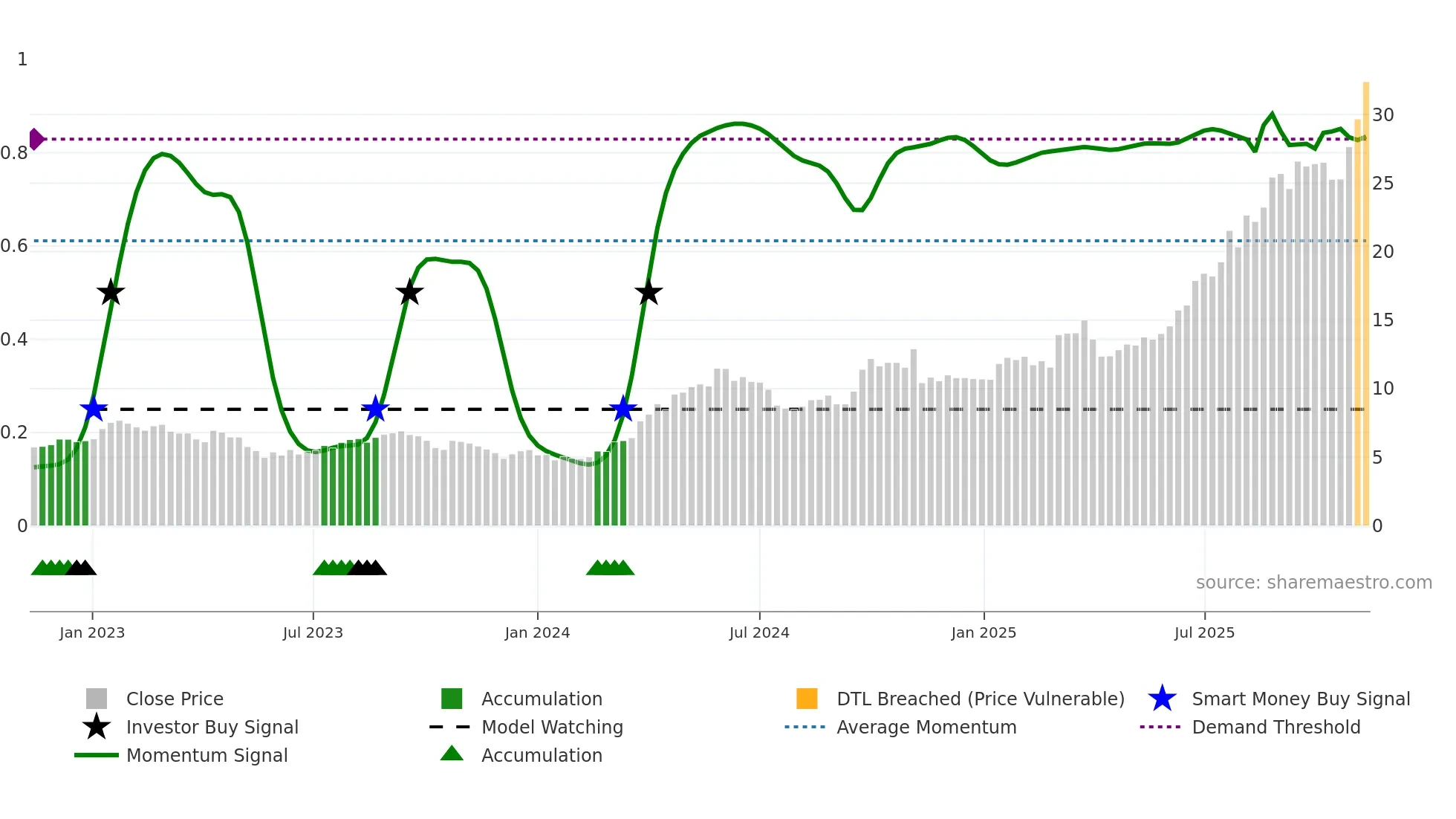Click the black star marker near Sep 2023
This screenshot has width=1456, height=819.
tap(409, 293)
